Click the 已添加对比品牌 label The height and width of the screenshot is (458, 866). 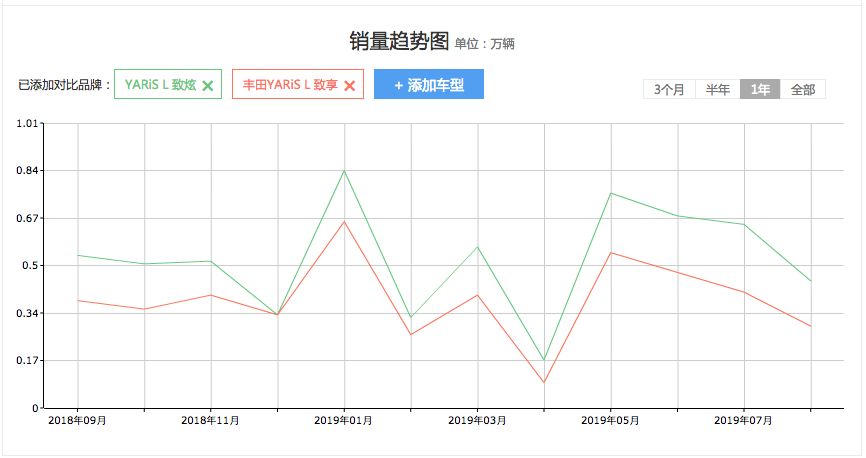65,85
